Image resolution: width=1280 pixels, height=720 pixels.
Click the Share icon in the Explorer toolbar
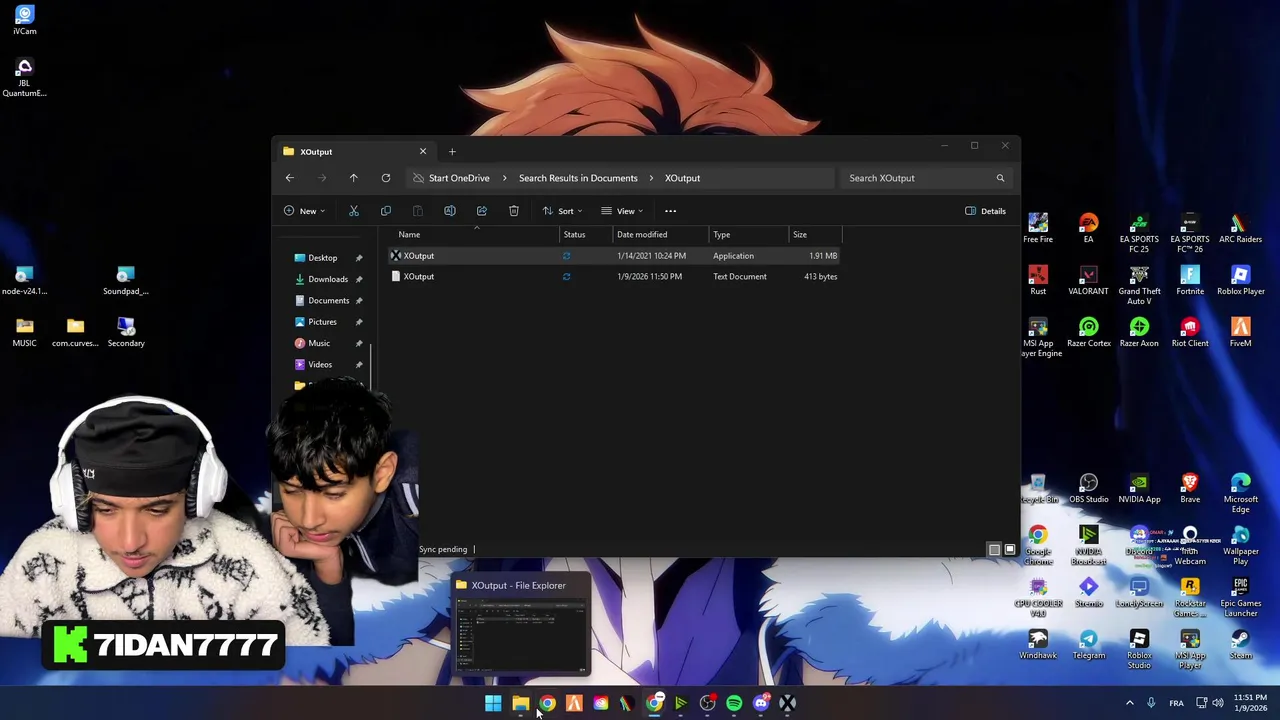click(481, 211)
